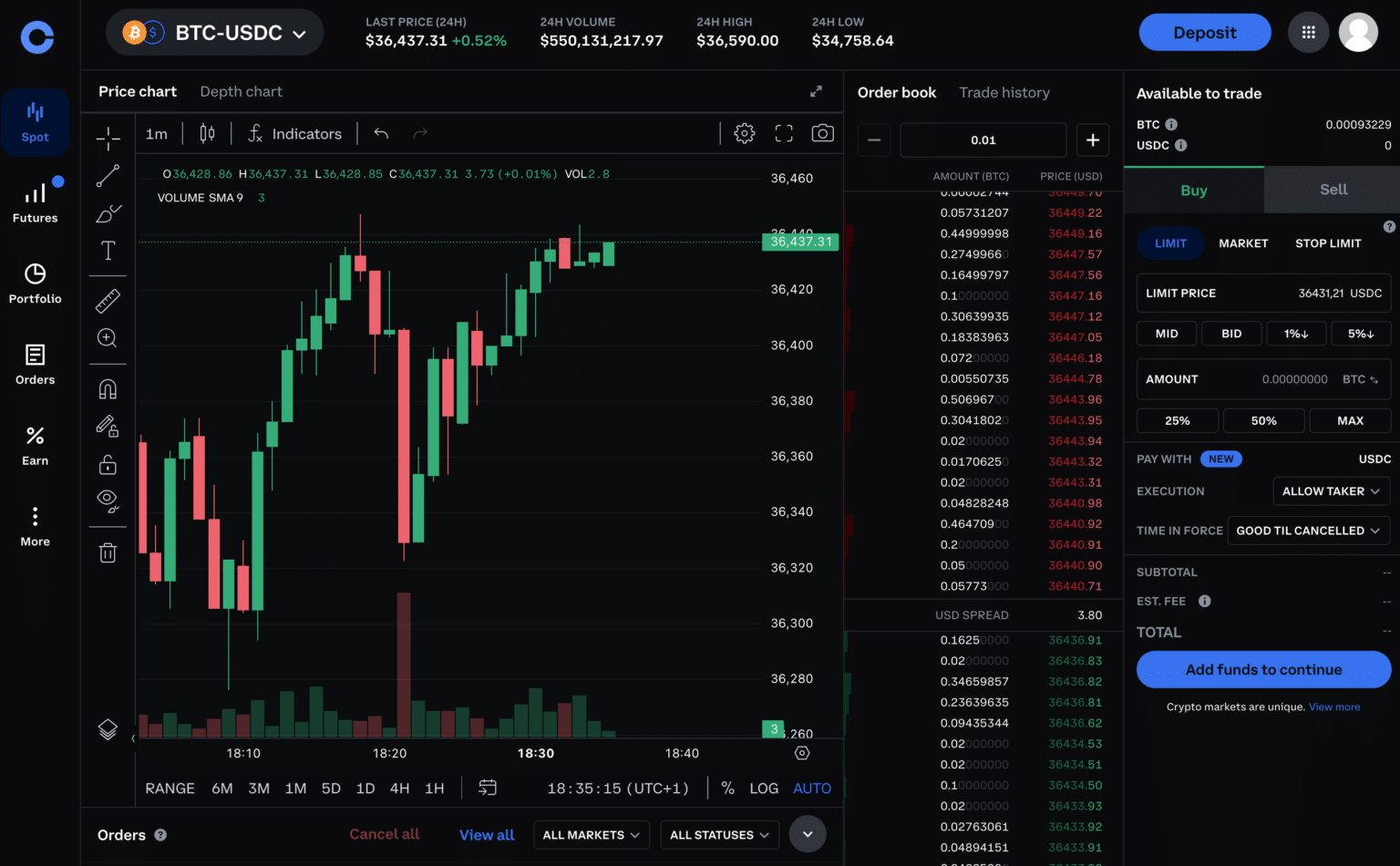Switch to the Sell tab

(x=1333, y=190)
